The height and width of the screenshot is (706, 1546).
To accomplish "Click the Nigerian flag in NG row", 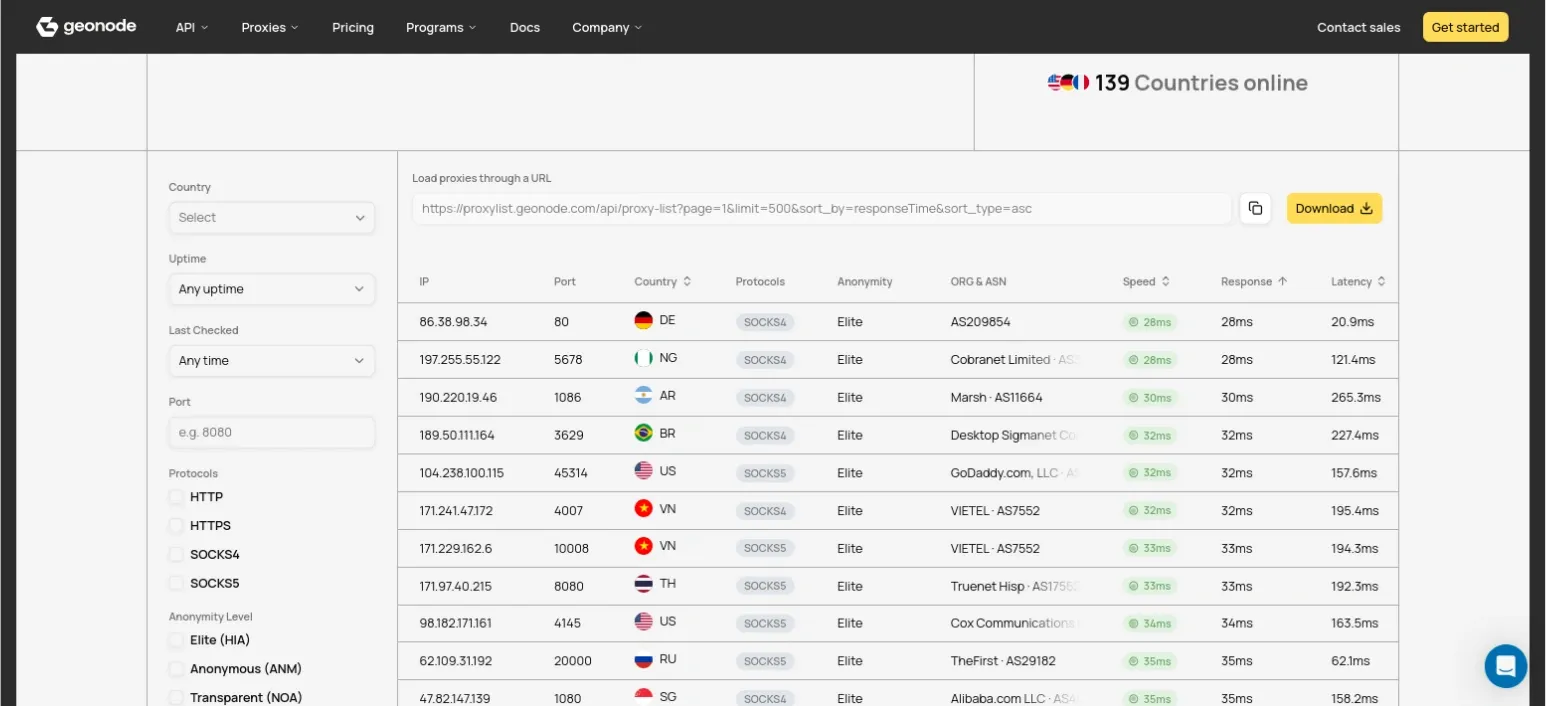I will tap(644, 358).
